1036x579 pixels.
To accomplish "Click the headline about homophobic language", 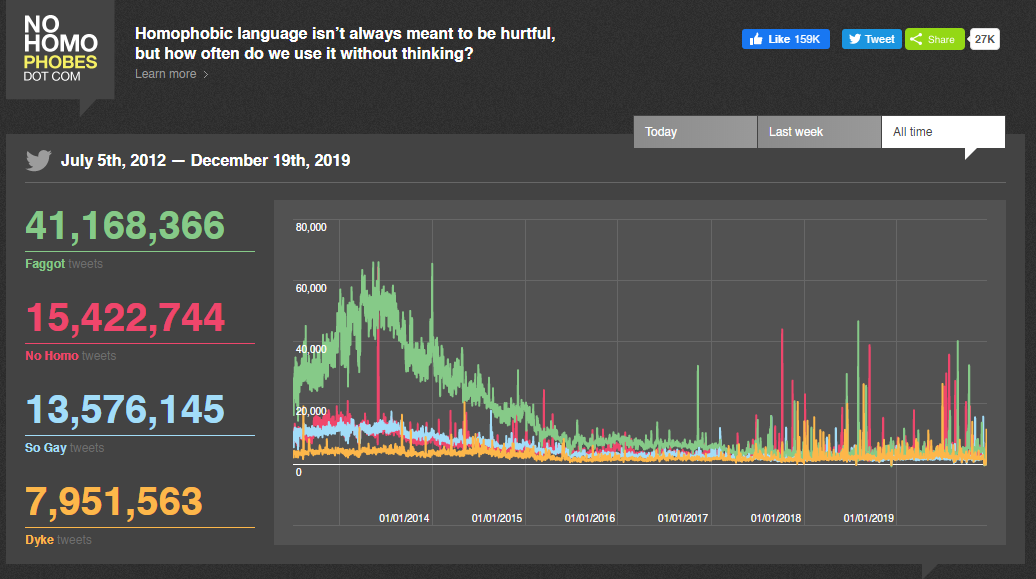I will [345, 43].
